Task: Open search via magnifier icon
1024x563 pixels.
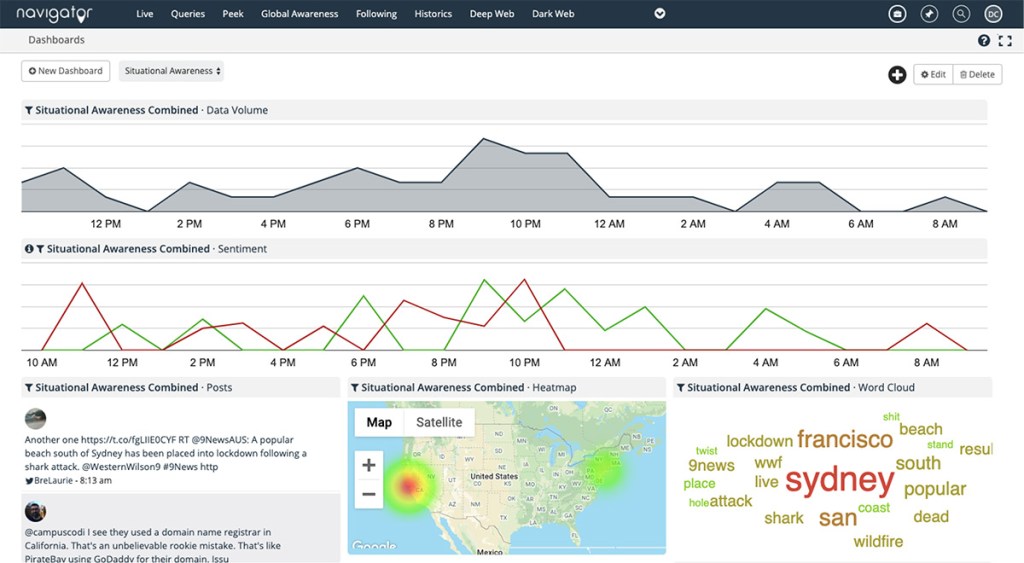Action: pyautogui.click(x=961, y=14)
